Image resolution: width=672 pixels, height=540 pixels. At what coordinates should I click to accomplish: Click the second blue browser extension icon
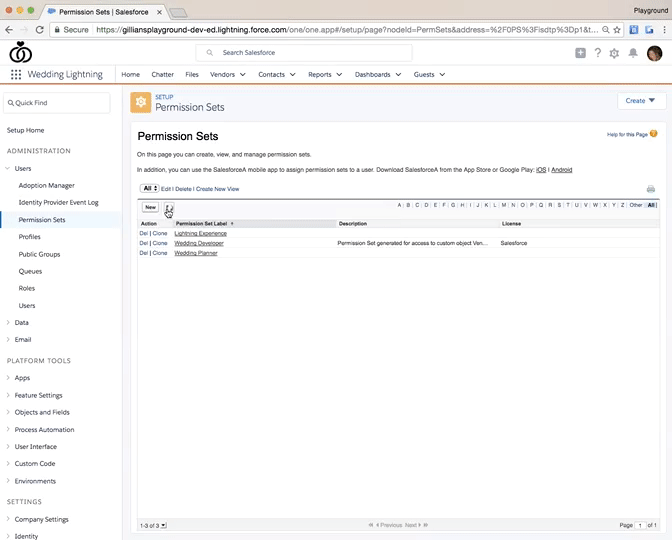click(x=649, y=30)
